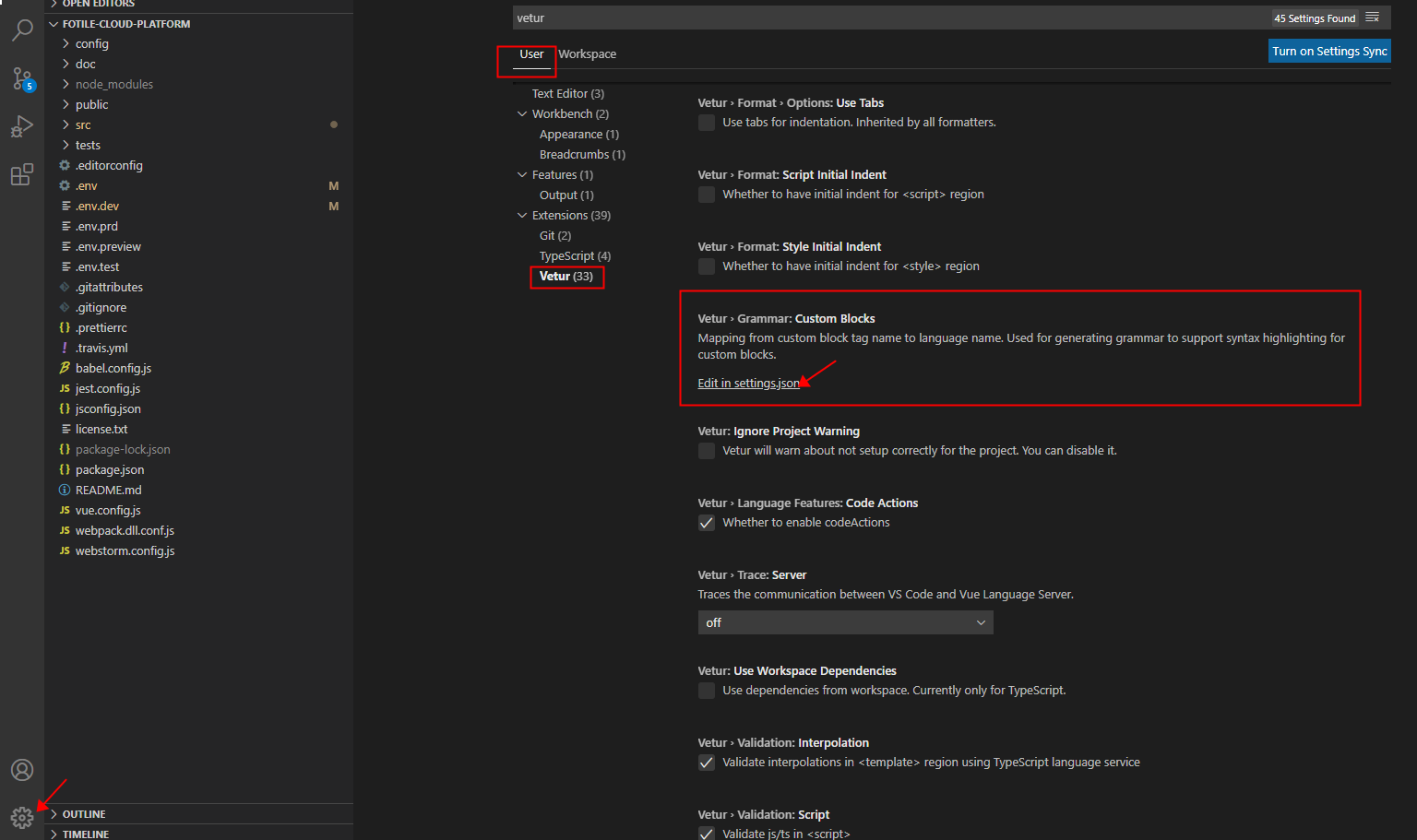This screenshot has width=1417, height=840.
Task: Click the .editorconfig gear file icon
Action: [65, 165]
